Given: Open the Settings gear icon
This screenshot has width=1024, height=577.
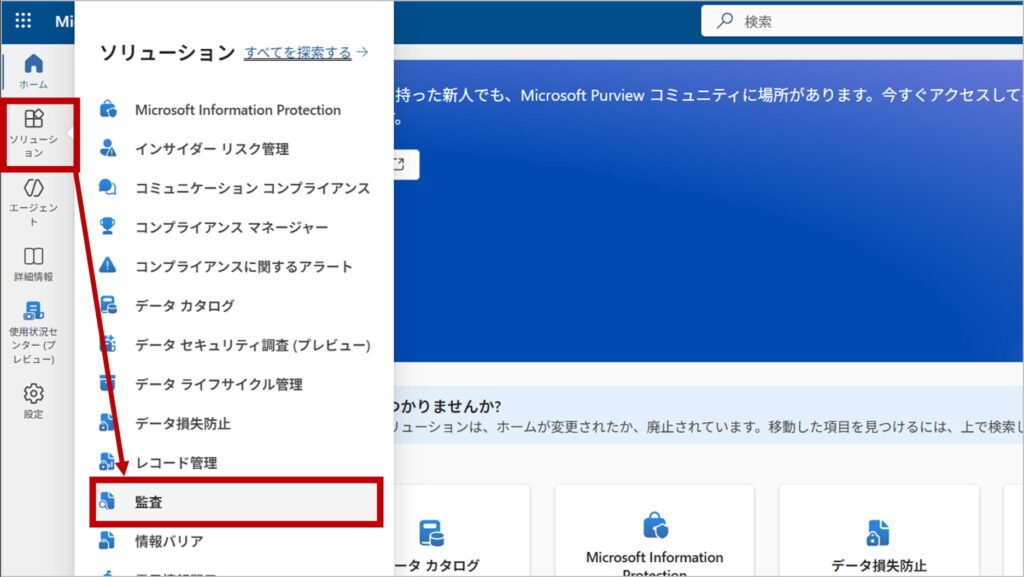Looking at the screenshot, I should click(33, 400).
